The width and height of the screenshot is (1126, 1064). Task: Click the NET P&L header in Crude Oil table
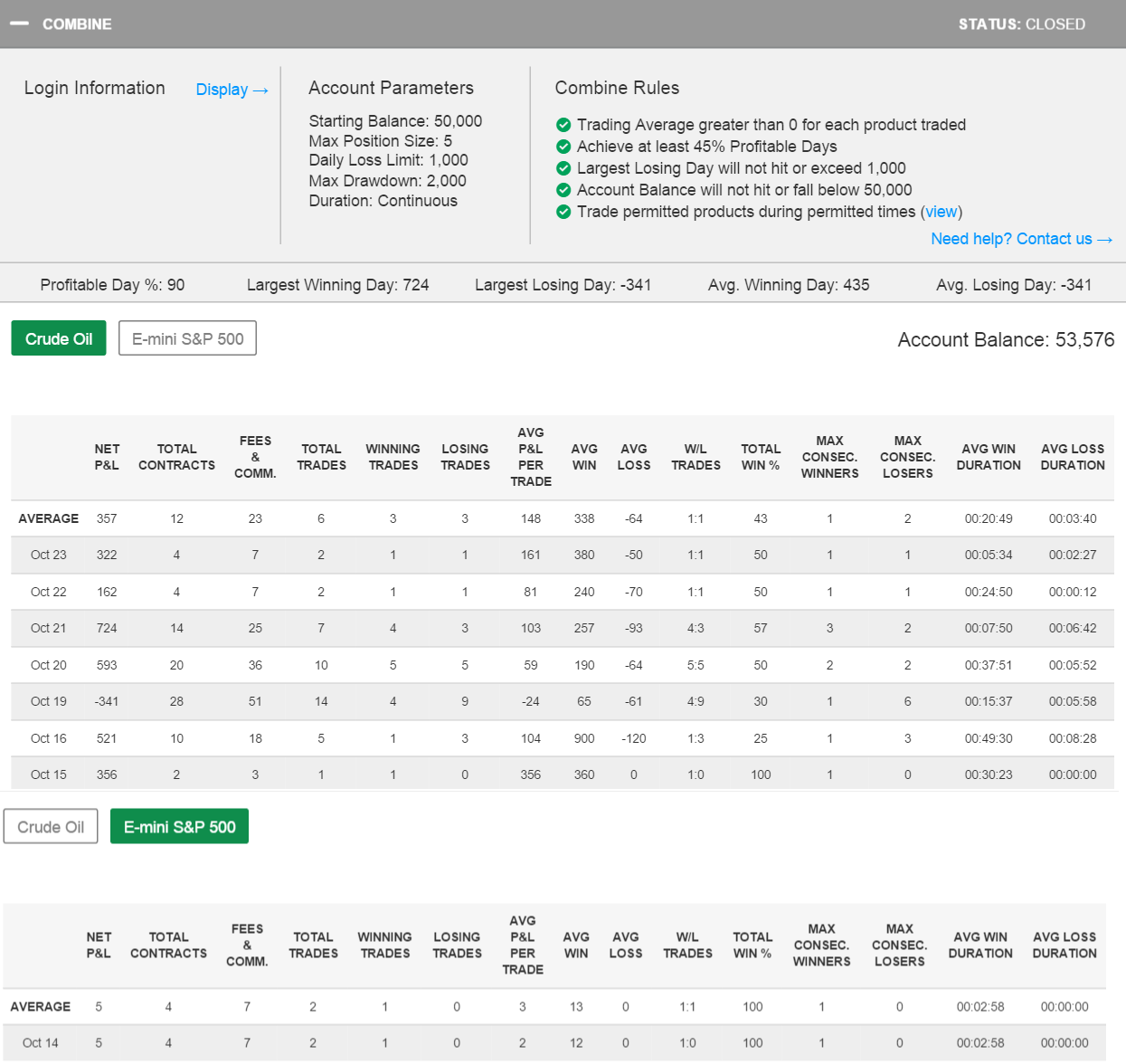pyautogui.click(x=107, y=457)
